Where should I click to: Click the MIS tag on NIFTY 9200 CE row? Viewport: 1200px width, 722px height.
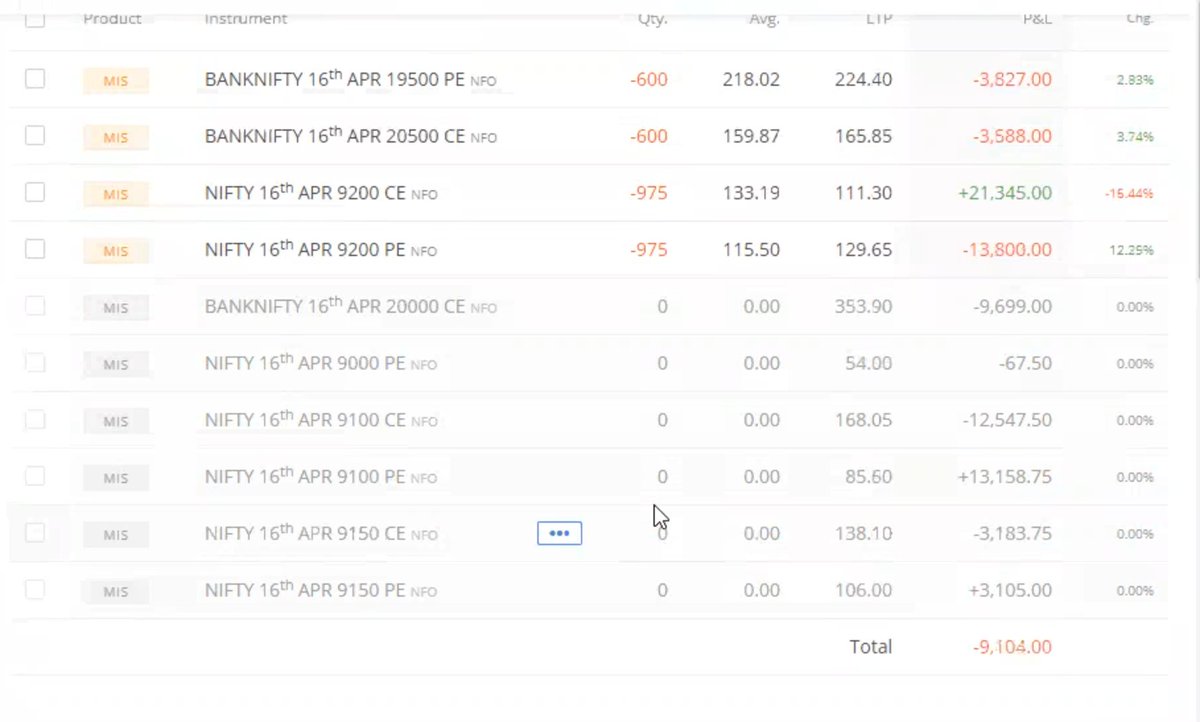click(x=116, y=194)
